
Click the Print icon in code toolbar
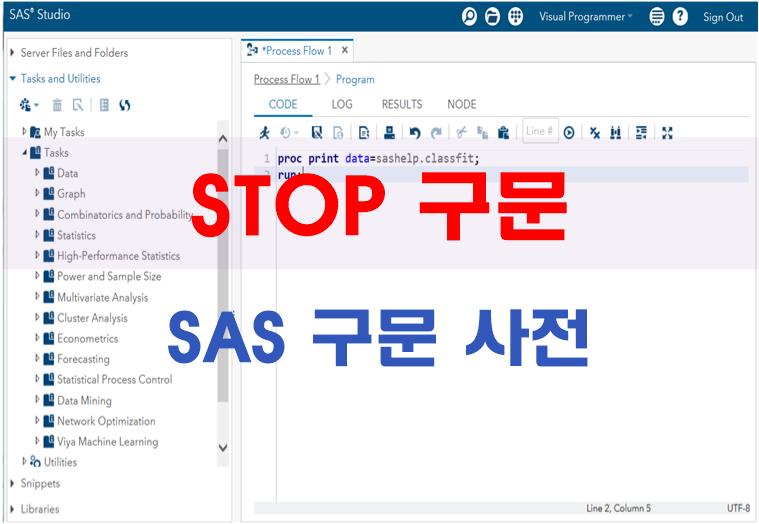389,132
